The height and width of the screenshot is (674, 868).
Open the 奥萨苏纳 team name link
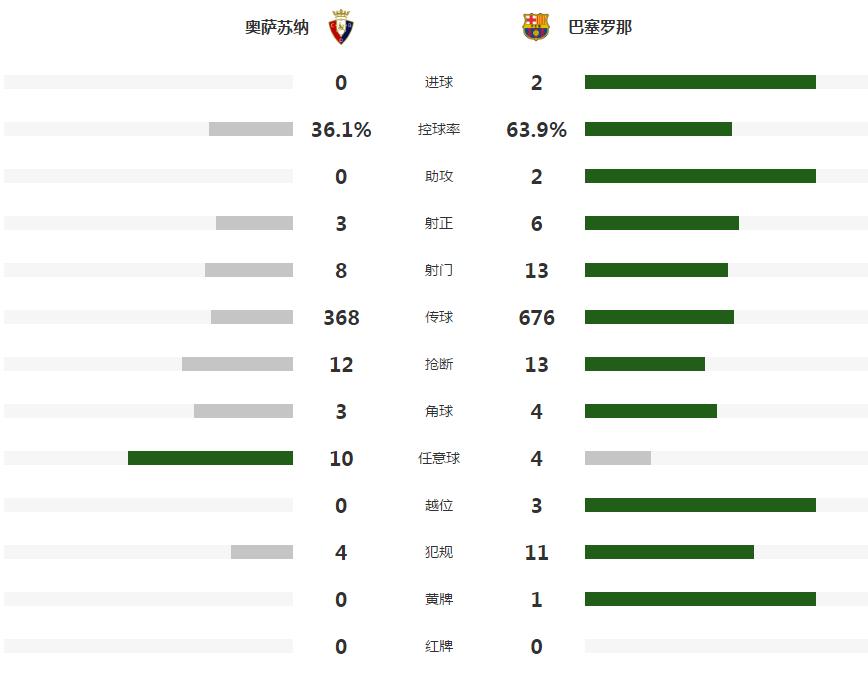(x=277, y=27)
